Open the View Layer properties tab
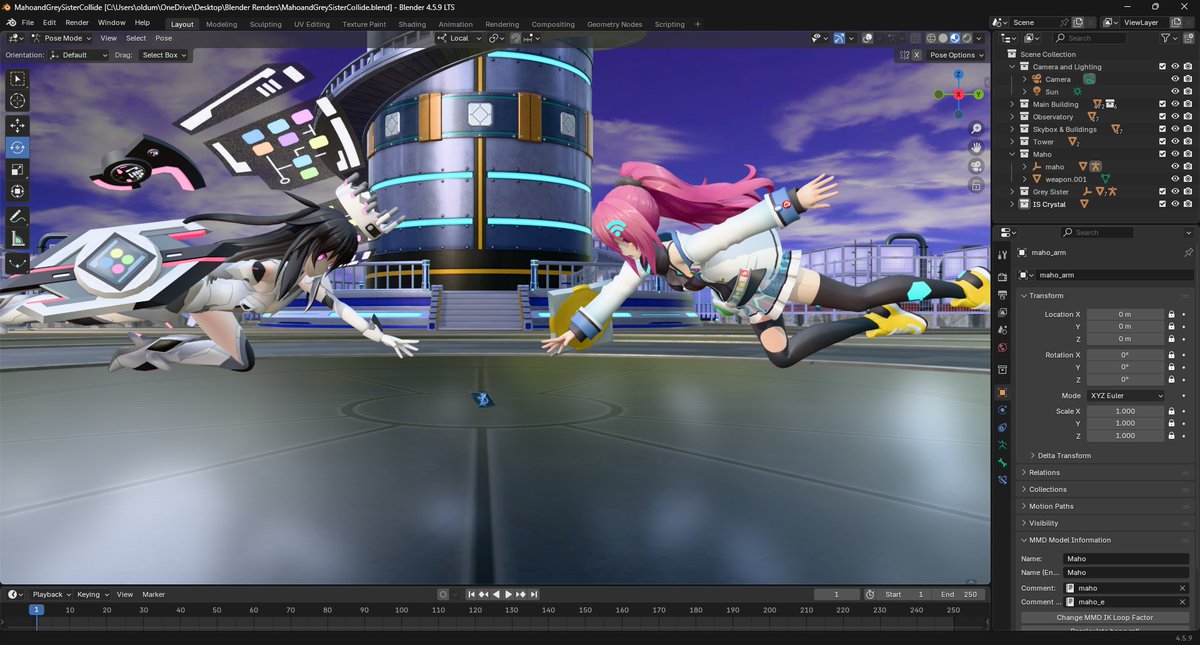 (x=1002, y=312)
